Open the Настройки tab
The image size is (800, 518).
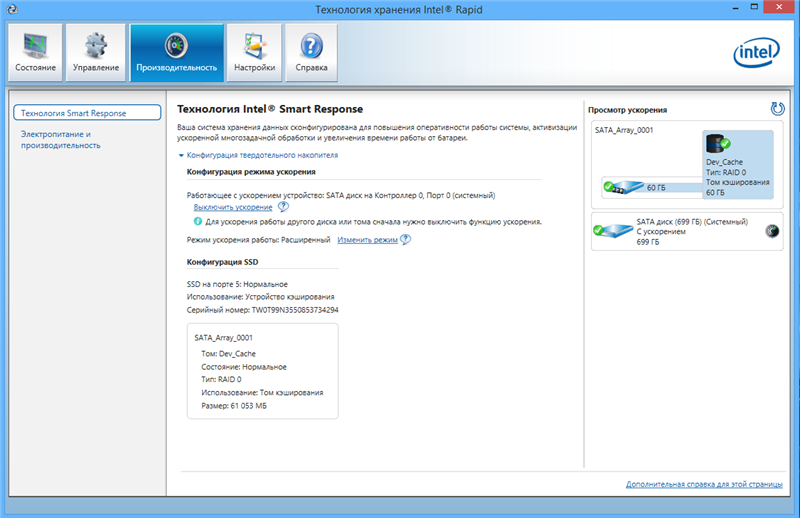coord(255,53)
